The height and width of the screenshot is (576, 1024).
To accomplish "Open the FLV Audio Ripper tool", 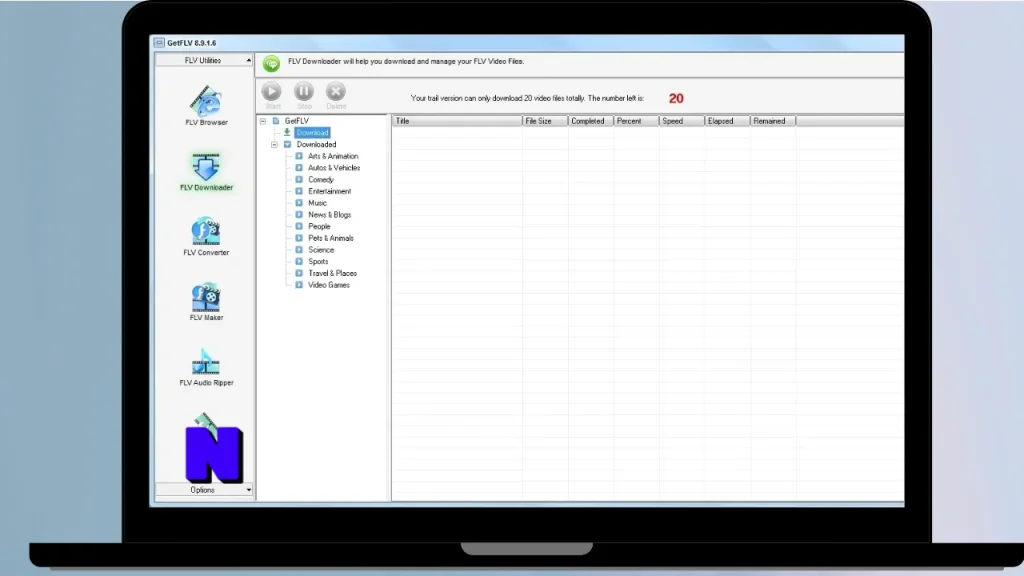I will point(206,367).
